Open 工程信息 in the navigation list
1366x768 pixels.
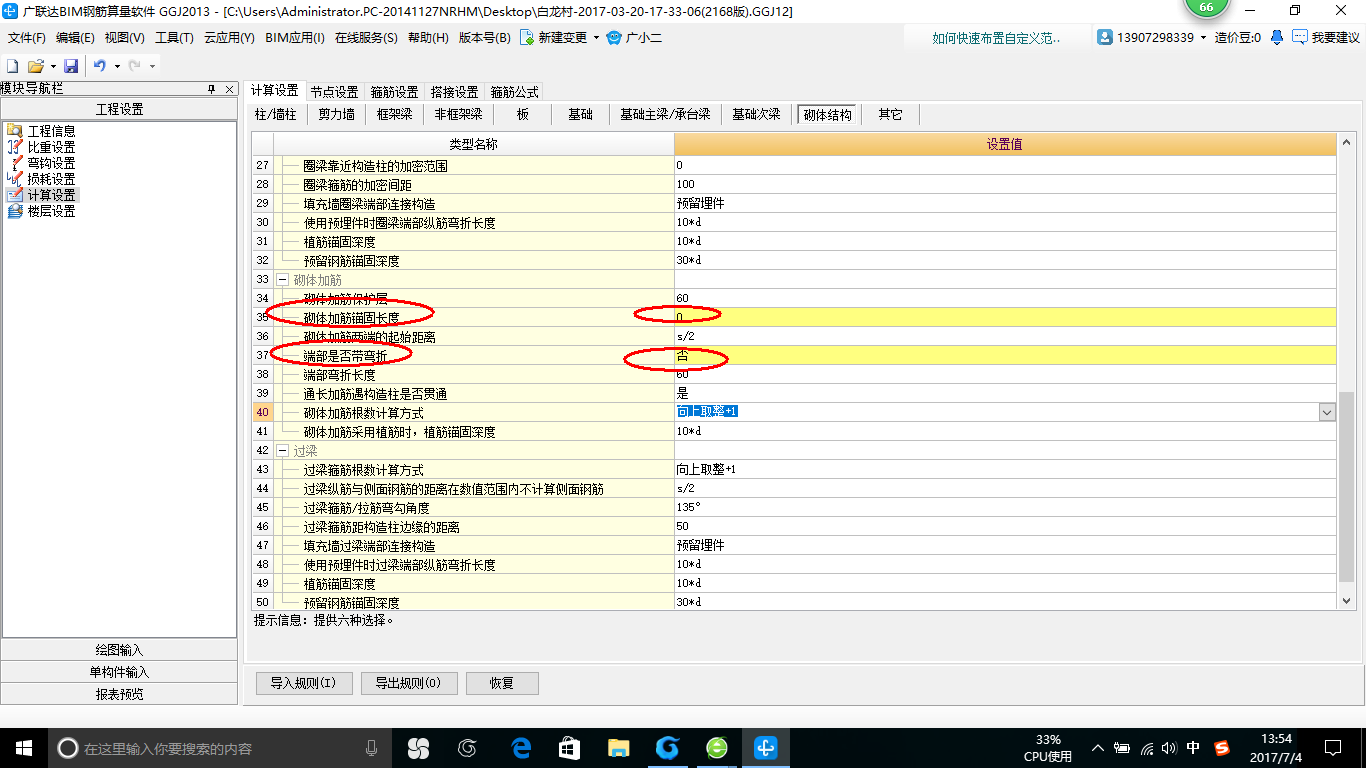pos(40,131)
